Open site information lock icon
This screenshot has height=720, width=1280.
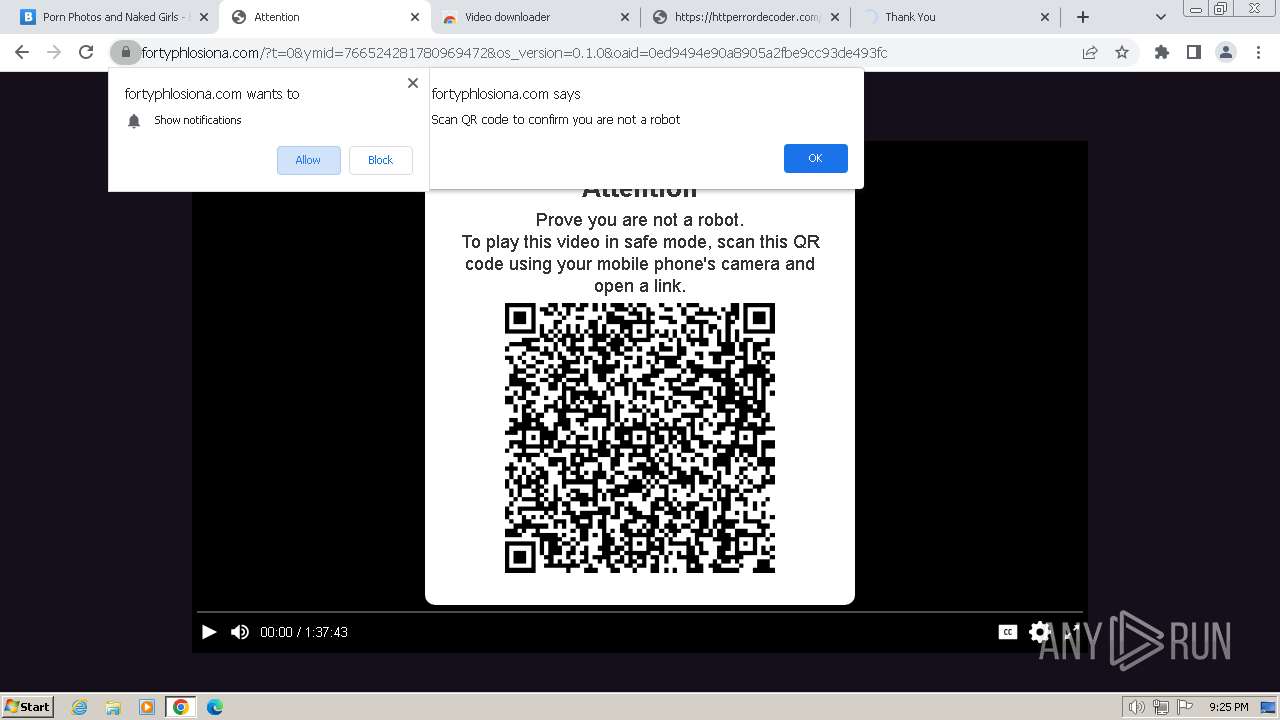125,52
